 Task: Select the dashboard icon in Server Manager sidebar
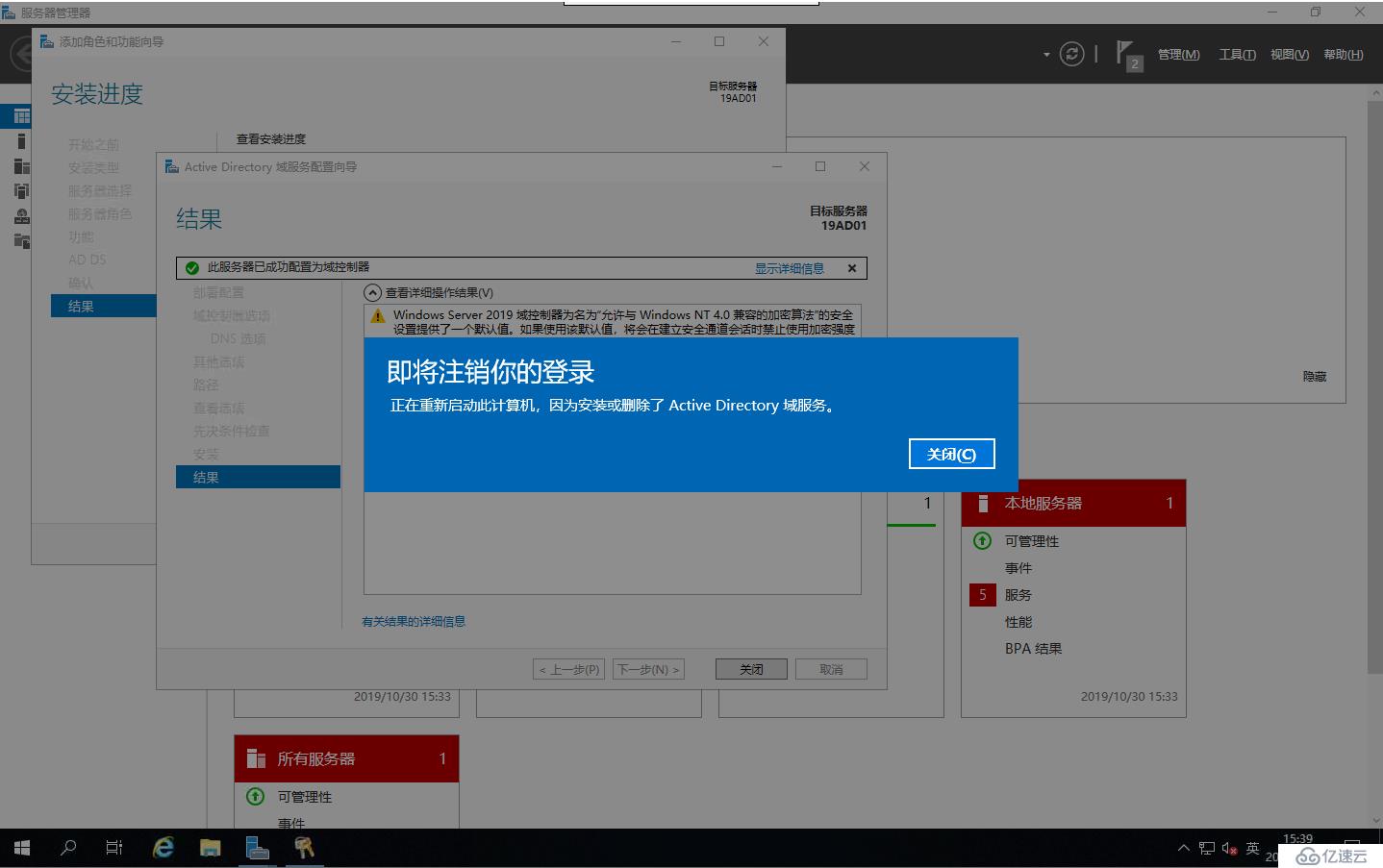pos(21,116)
